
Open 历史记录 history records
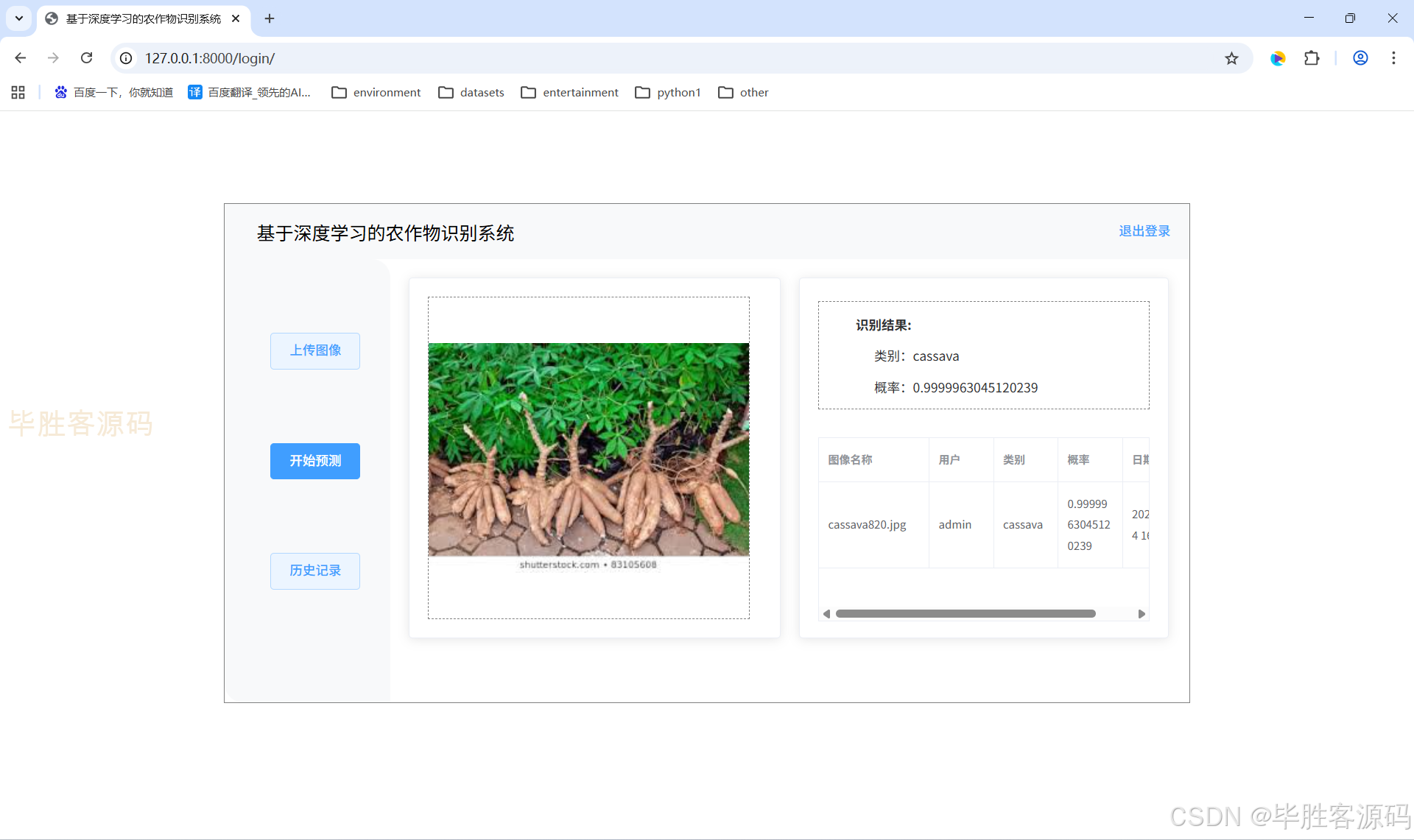coord(315,571)
